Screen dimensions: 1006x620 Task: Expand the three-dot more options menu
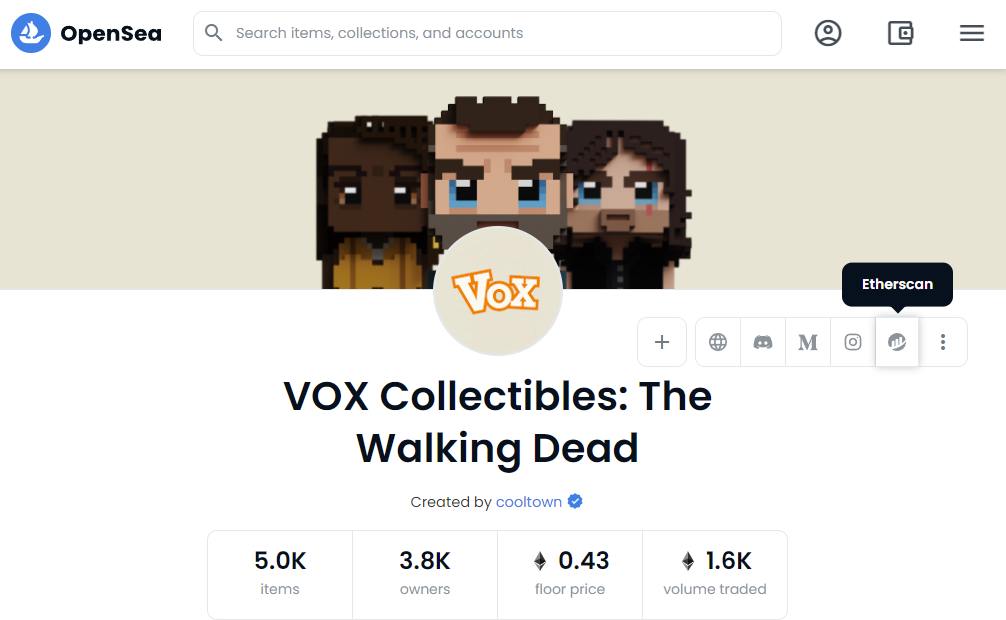pyautogui.click(x=942, y=342)
